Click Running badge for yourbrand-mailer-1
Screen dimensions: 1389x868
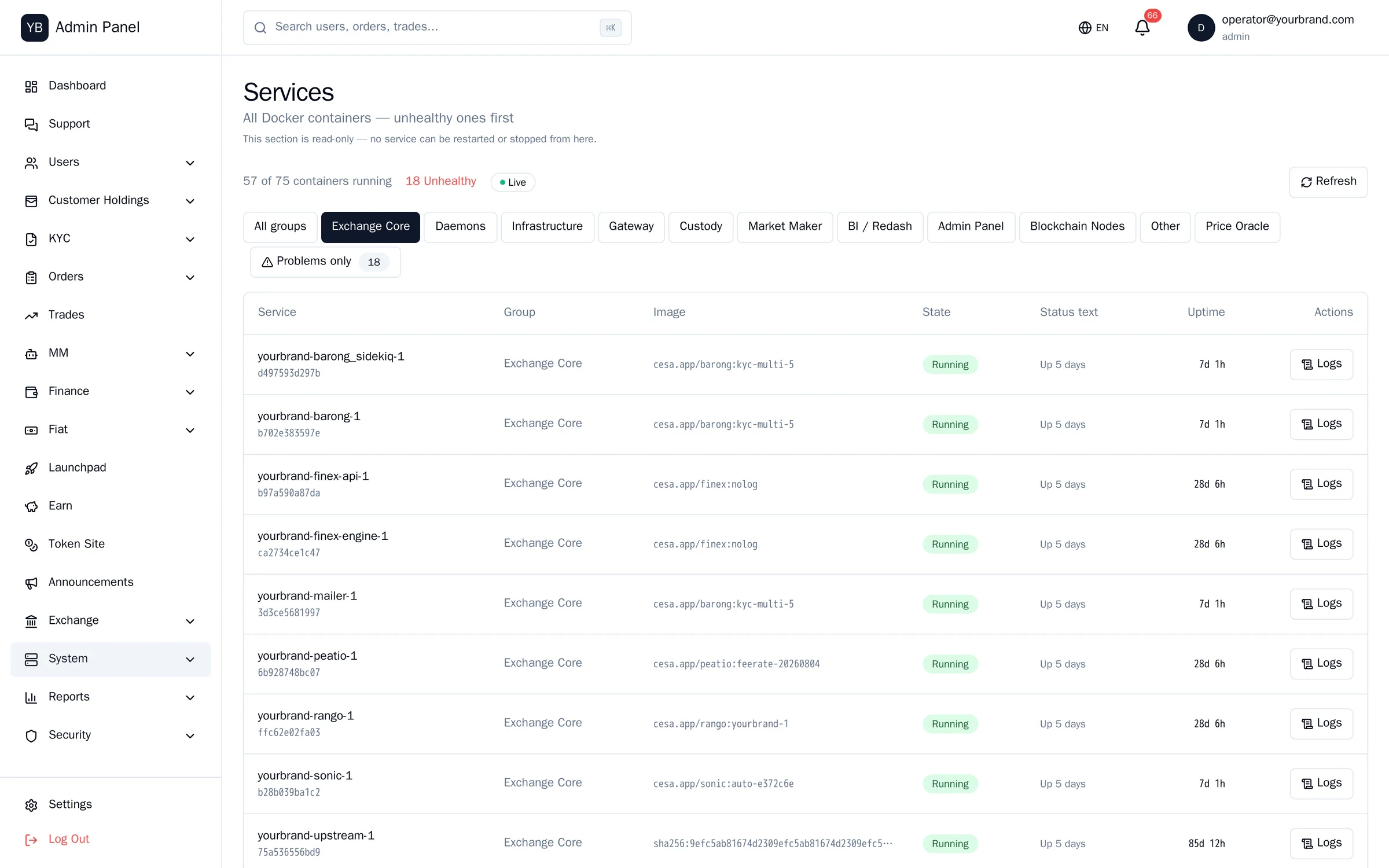click(x=950, y=604)
